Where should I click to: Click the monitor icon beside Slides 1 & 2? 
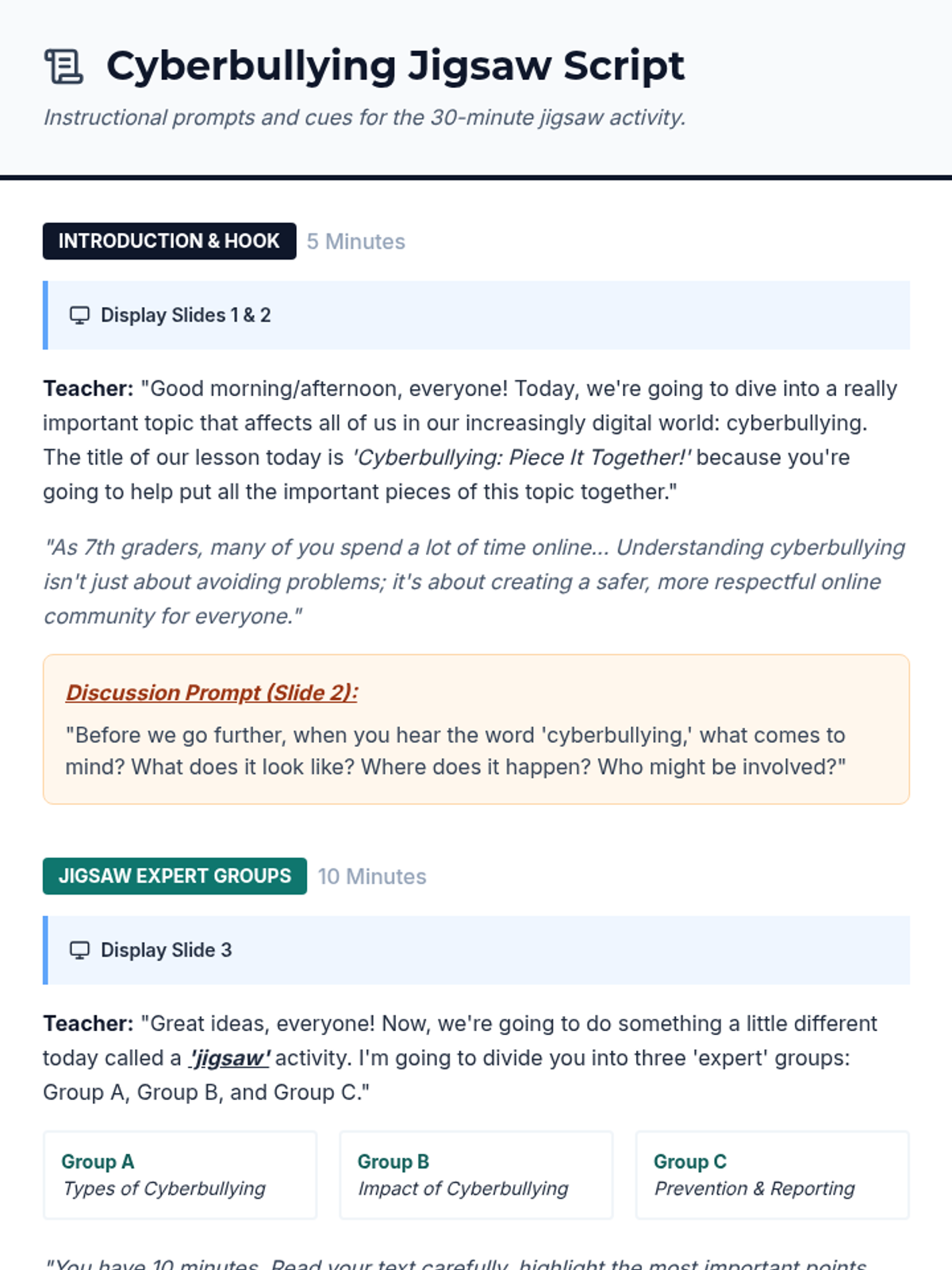point(79,315)
